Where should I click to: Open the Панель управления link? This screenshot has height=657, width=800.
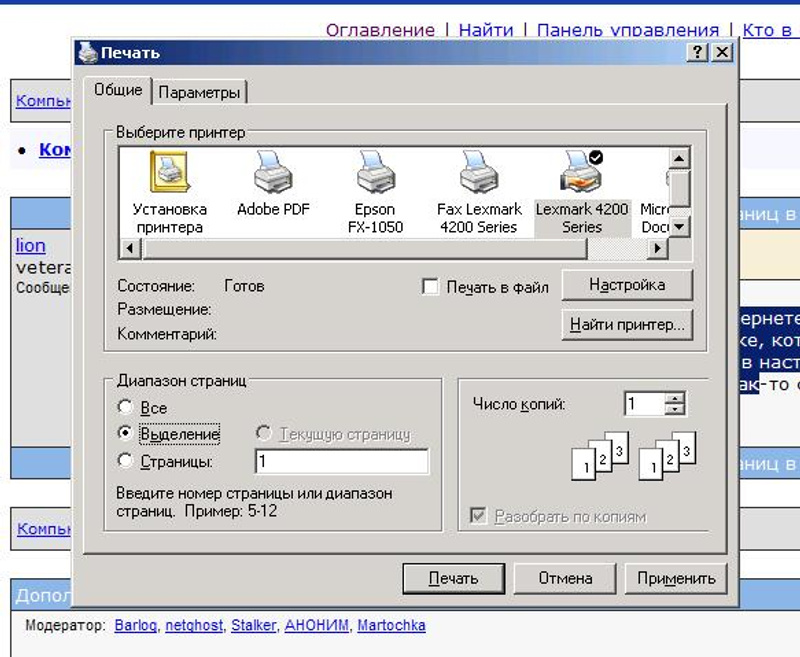[x=628, y=30]
